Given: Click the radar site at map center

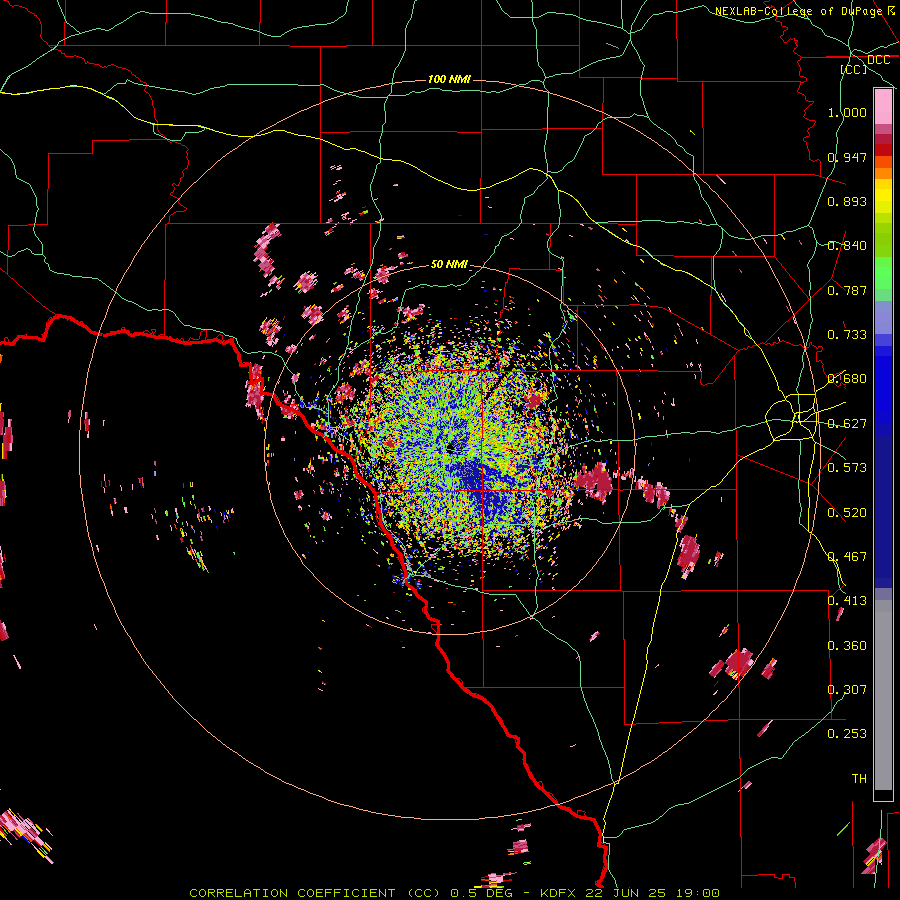Looking at the screenshot, I should pos(451,448).
